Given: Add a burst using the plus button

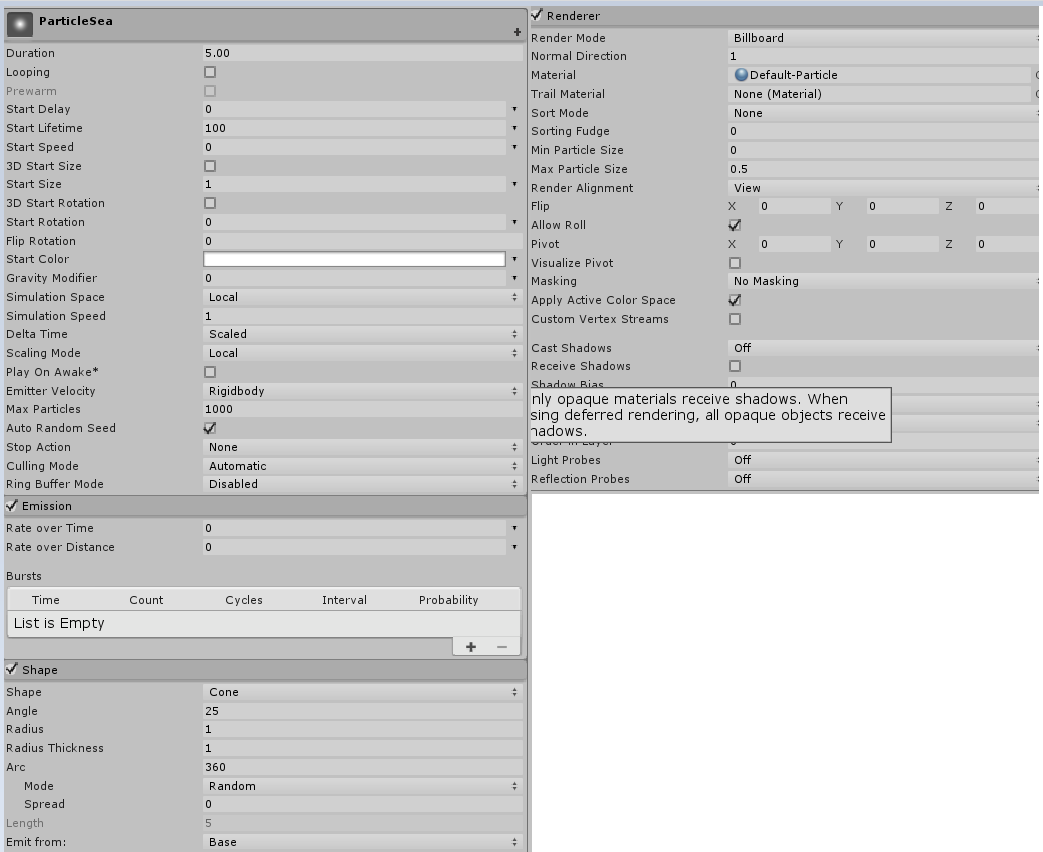Looking at the screenshot, I should coord(471,646).
